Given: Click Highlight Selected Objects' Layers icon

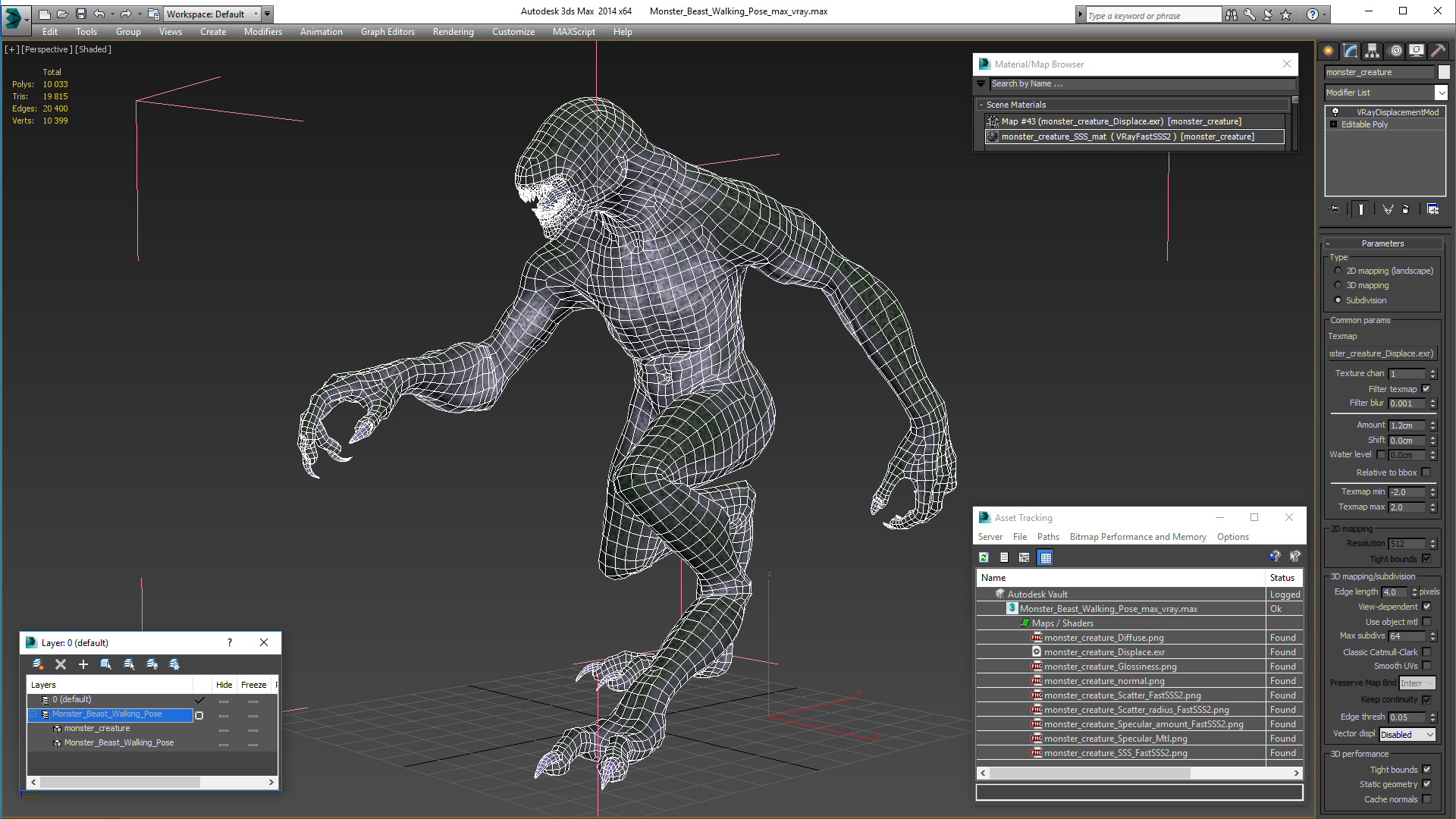Looking at the screenshot, I should click(129, 664).
